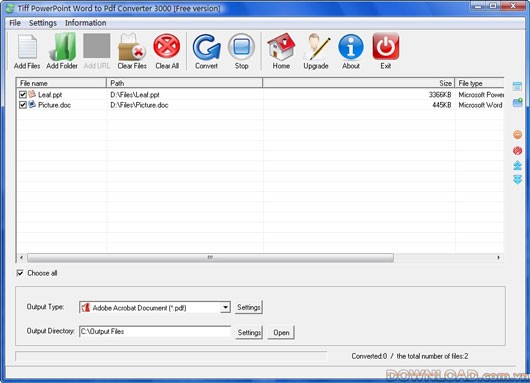The image size is (530, 383).
Task: Sort by File type column header
Action: [x=479, y=83]
